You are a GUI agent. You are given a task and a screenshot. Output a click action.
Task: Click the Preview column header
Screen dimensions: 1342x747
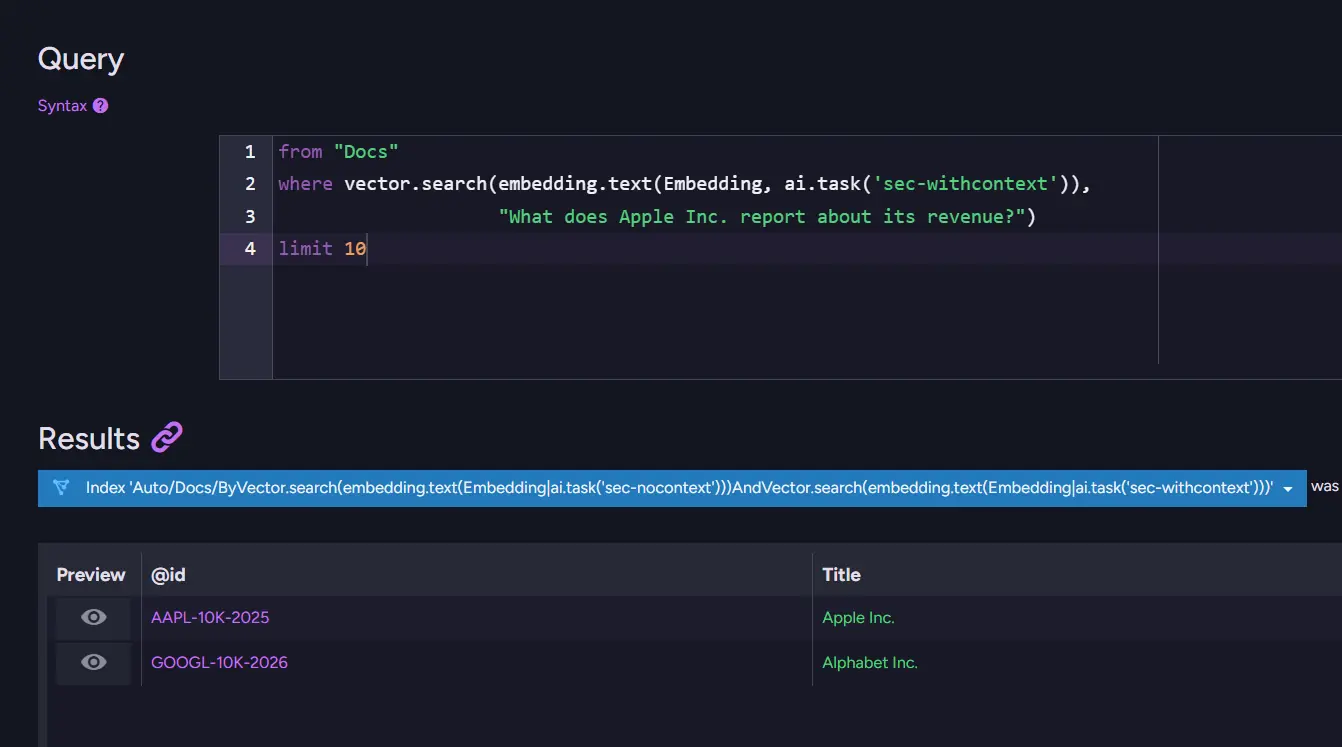pos(91,575)
